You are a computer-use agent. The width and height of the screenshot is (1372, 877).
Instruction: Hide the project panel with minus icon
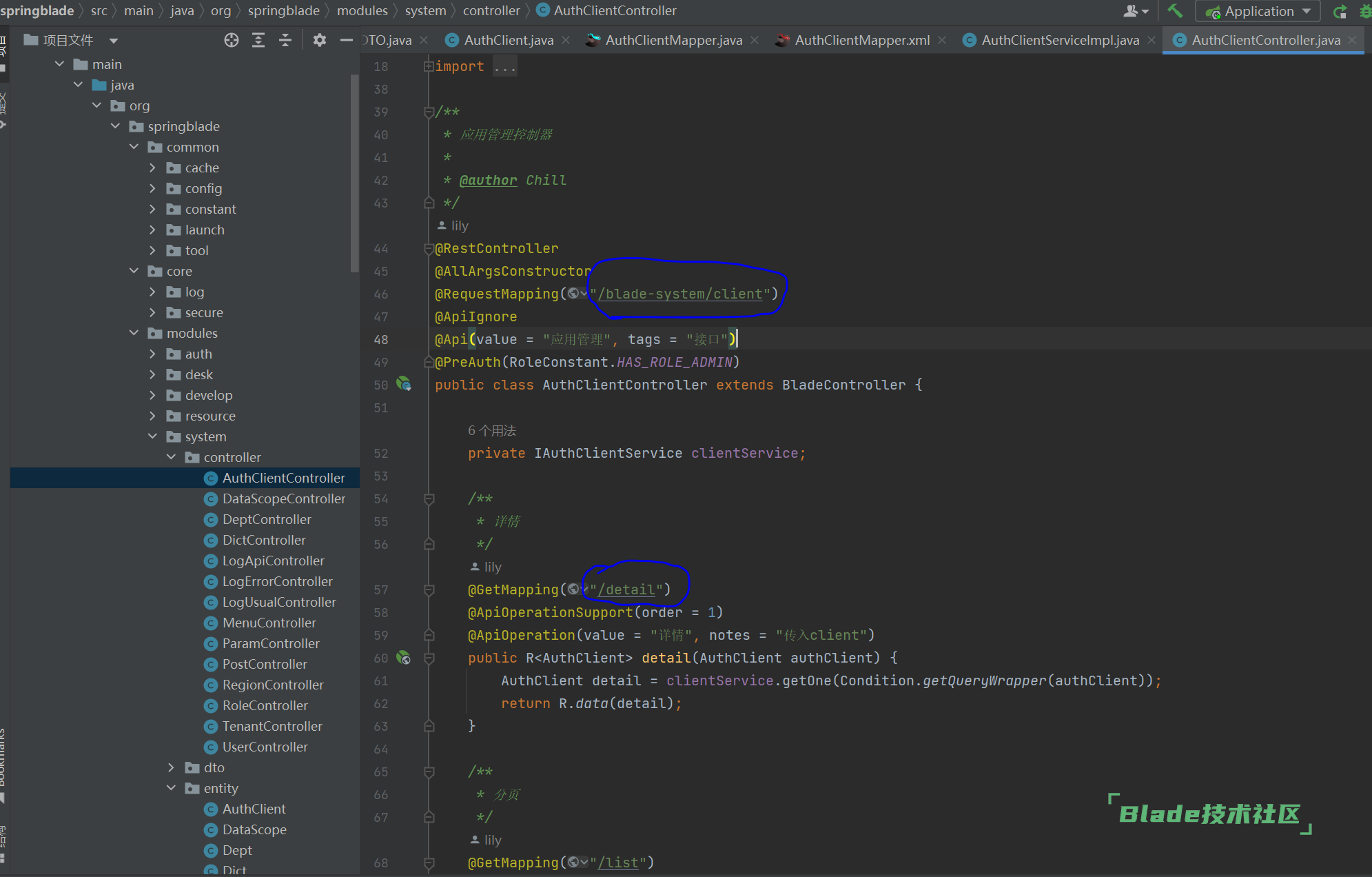[347, 40]
